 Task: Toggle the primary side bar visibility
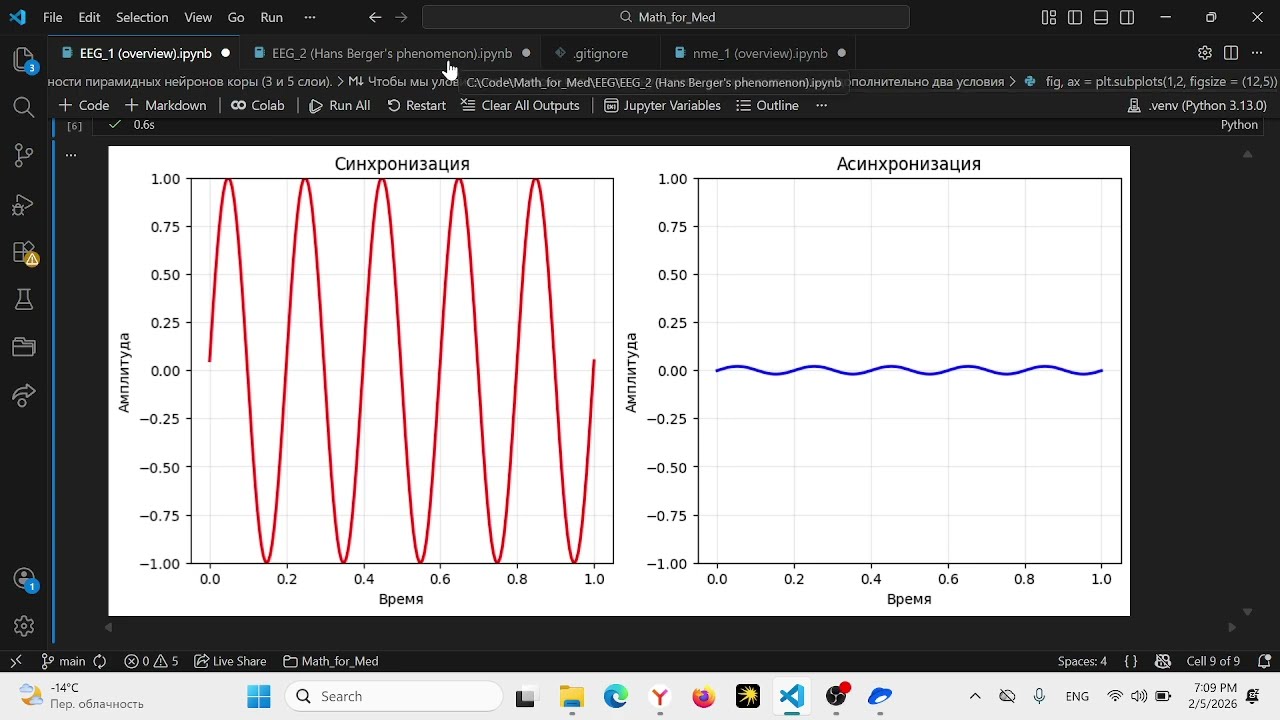point(1075,17)
